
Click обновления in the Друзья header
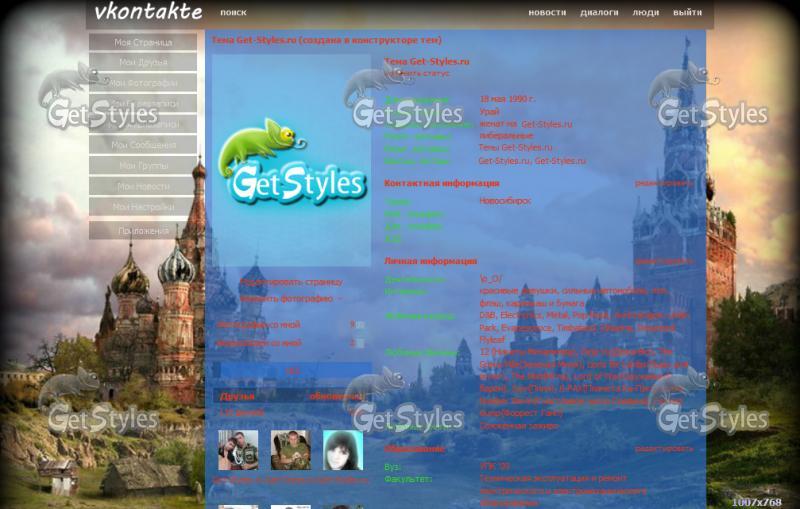[336, 396]
